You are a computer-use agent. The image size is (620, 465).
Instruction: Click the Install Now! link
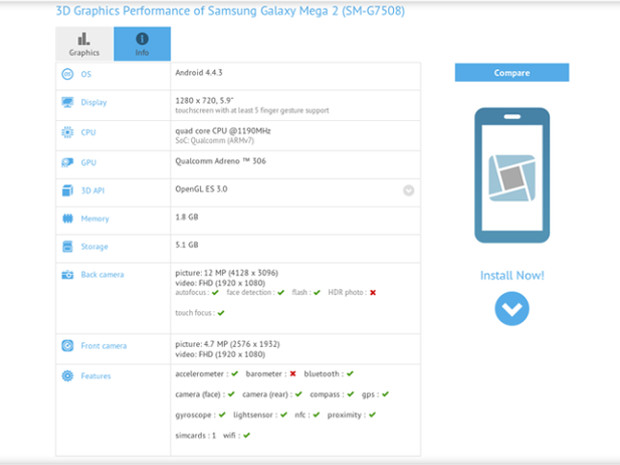512,275
